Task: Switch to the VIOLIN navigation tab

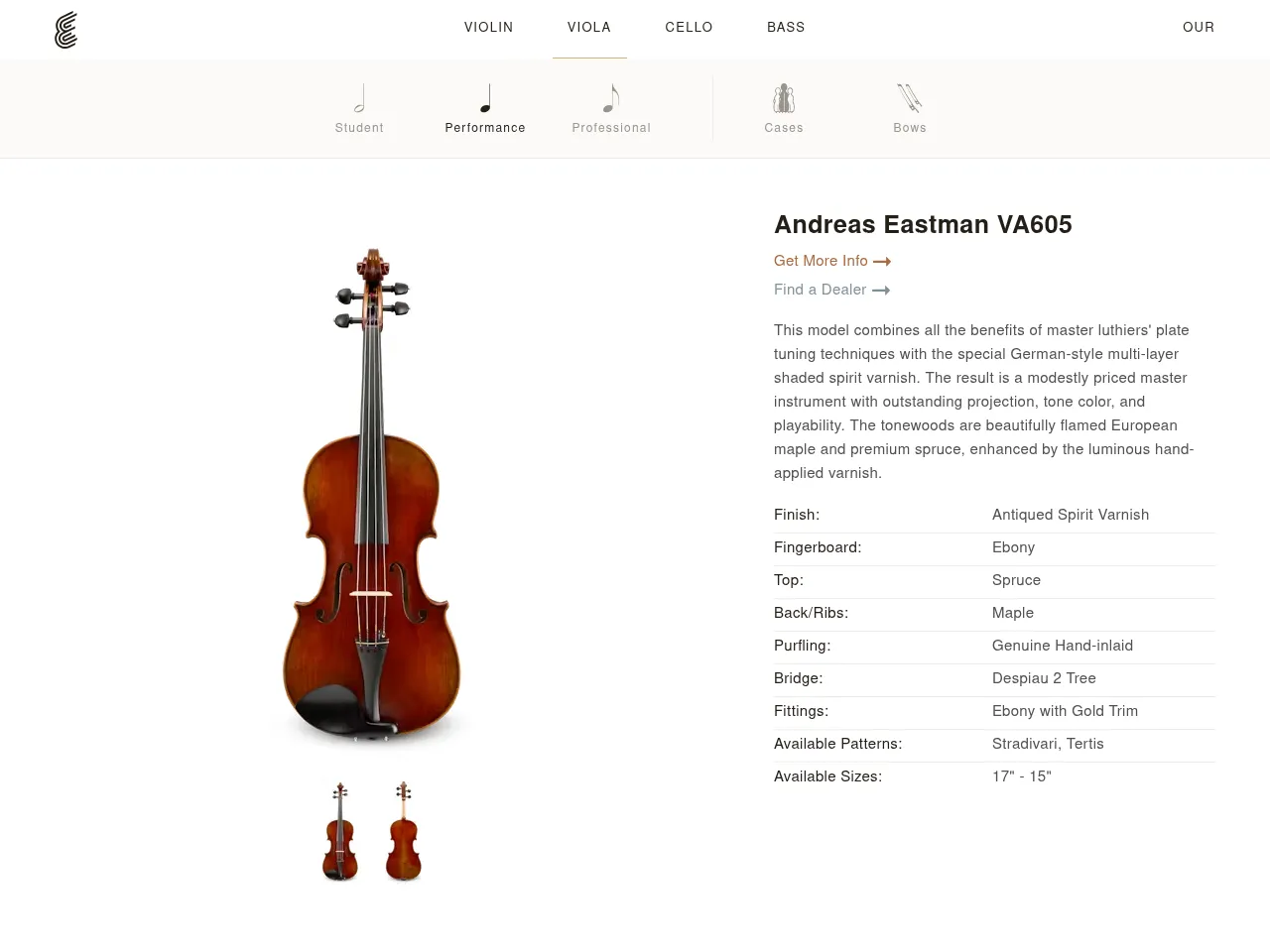Action: click(488, 28)
